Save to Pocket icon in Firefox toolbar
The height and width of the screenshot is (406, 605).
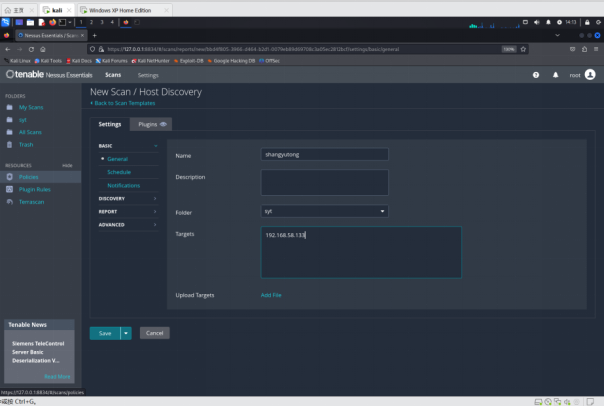click(573, 49)
